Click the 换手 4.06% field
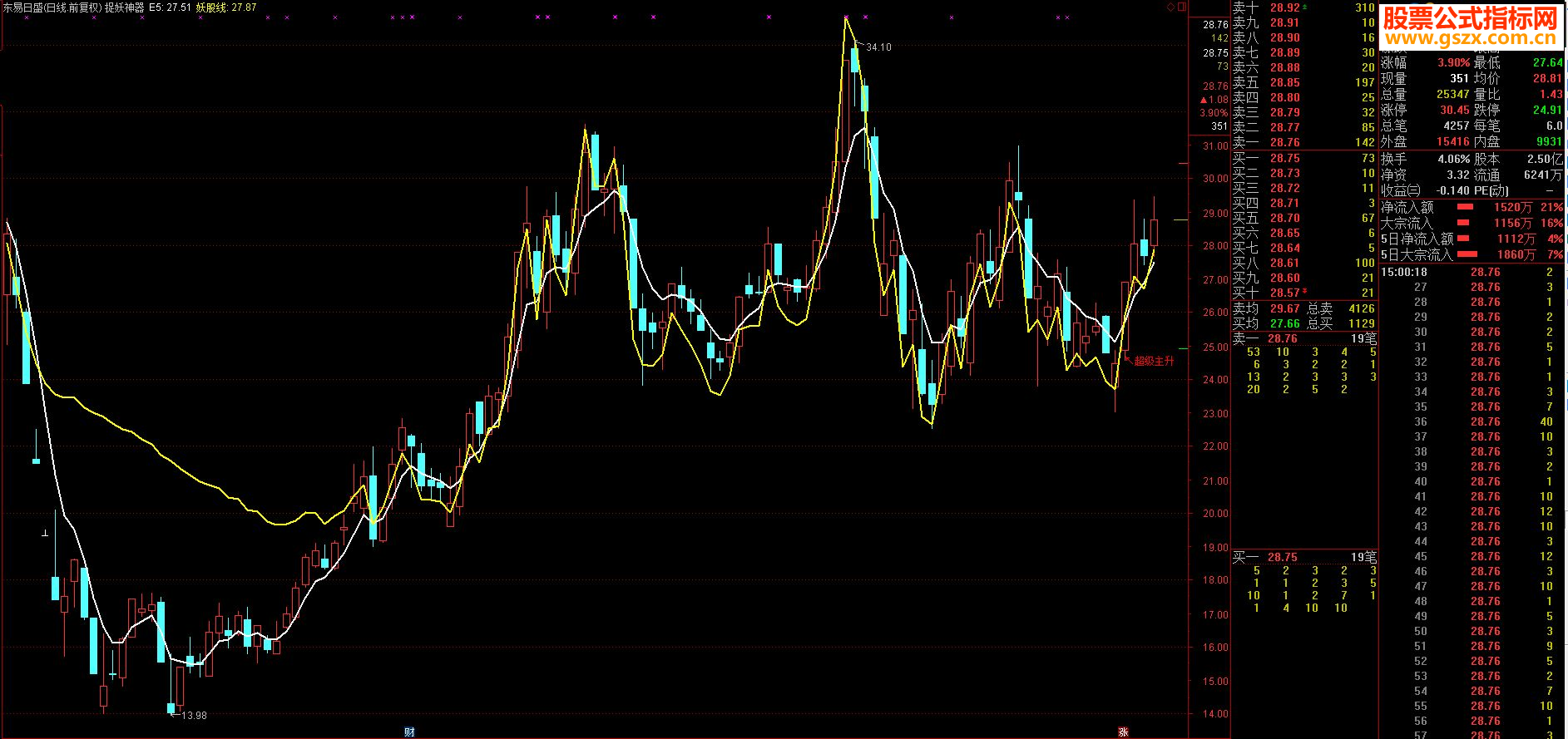 pos(1425,159)
